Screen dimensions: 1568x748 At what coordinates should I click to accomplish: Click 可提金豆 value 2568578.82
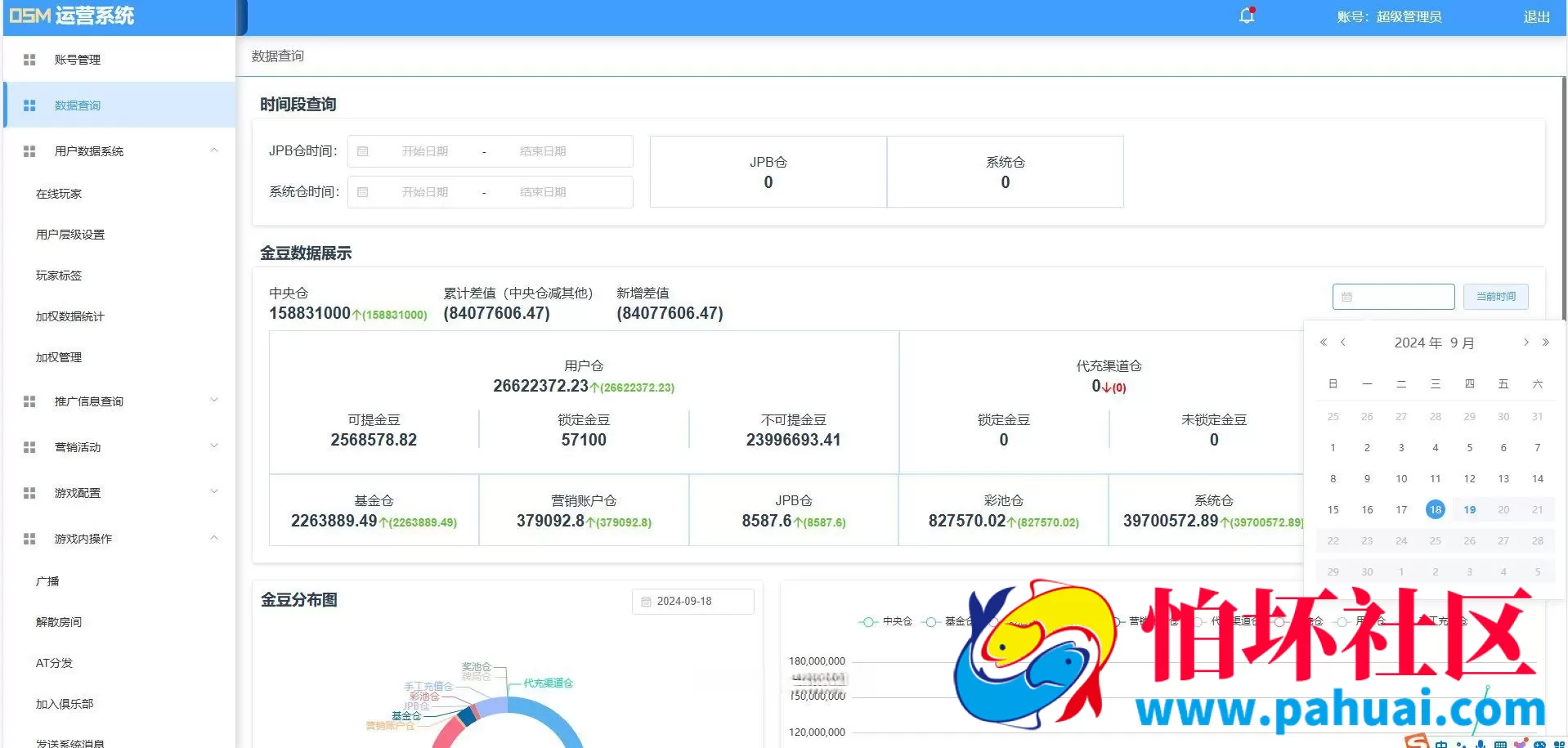tap(374, 440)
